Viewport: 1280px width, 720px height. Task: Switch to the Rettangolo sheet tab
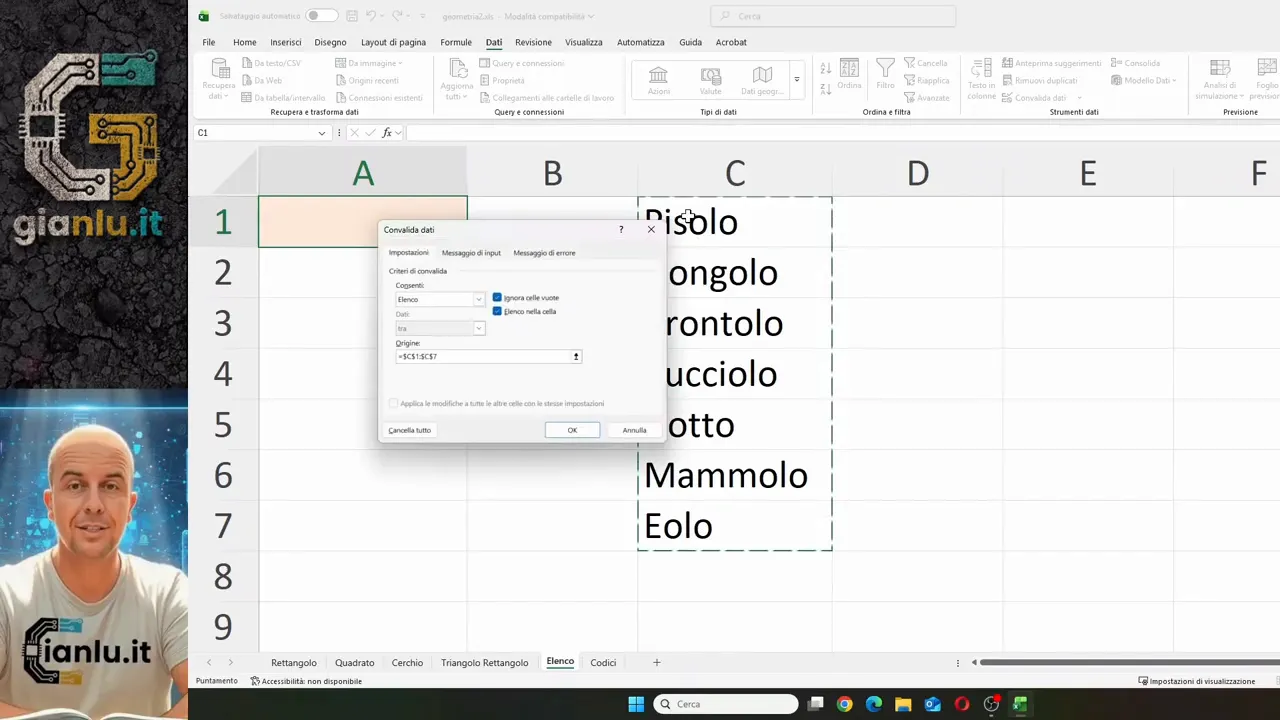coord(294,662)
